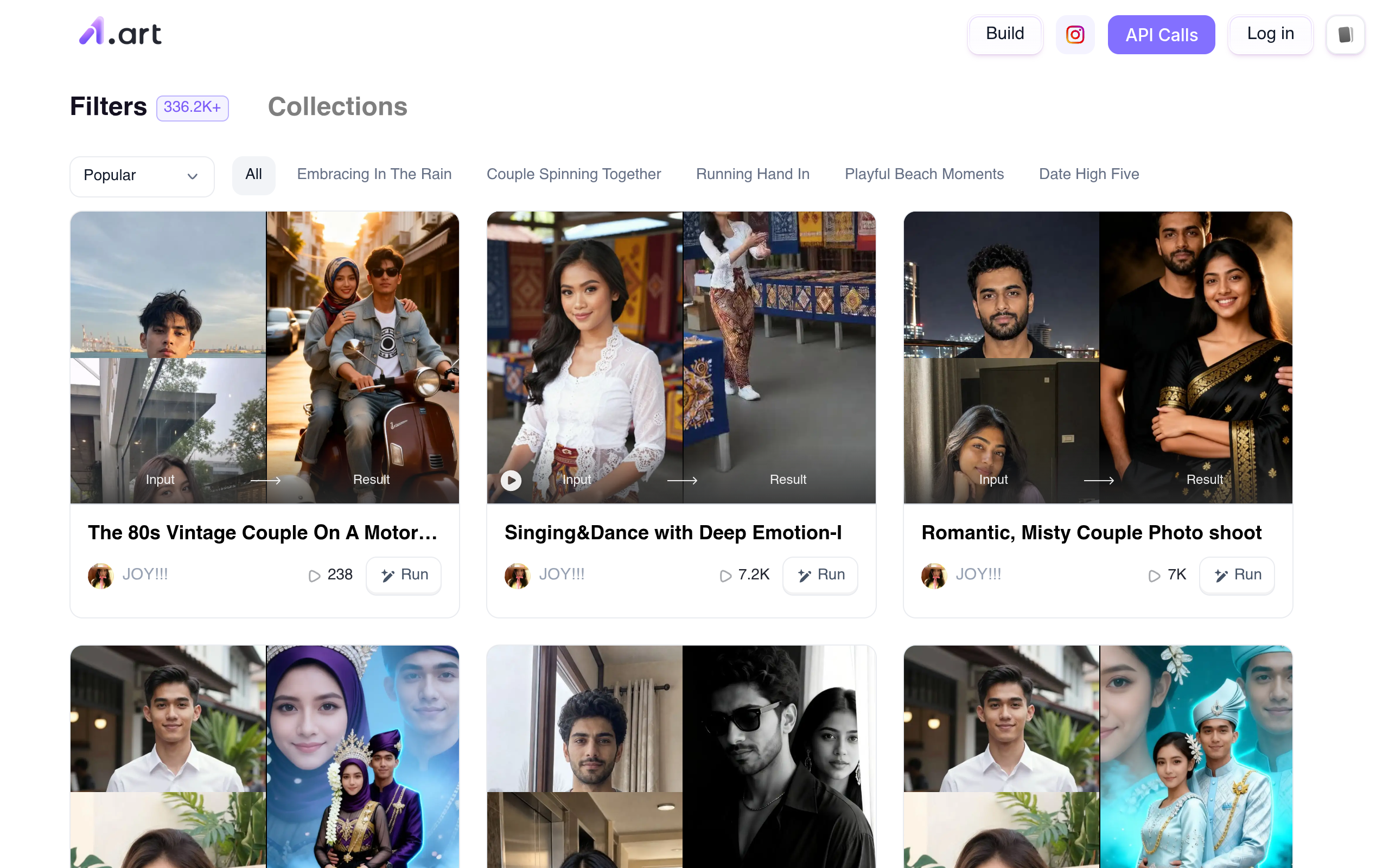Switch to the Collections tab
Image resolution: width=1389 pixels, height=868 pixels.
point(337,107)
